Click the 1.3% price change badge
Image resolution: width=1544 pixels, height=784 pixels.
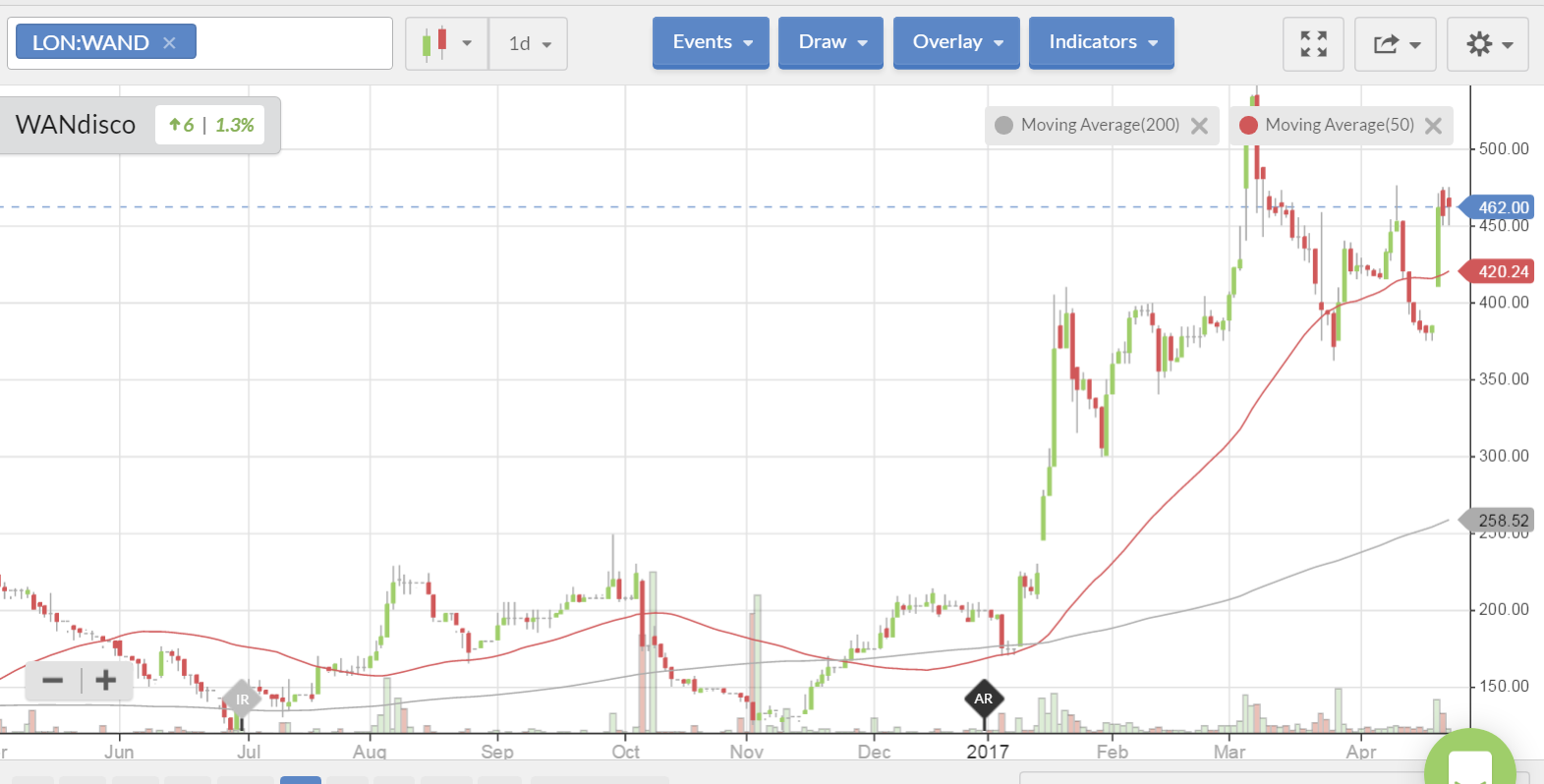[235, 125]
